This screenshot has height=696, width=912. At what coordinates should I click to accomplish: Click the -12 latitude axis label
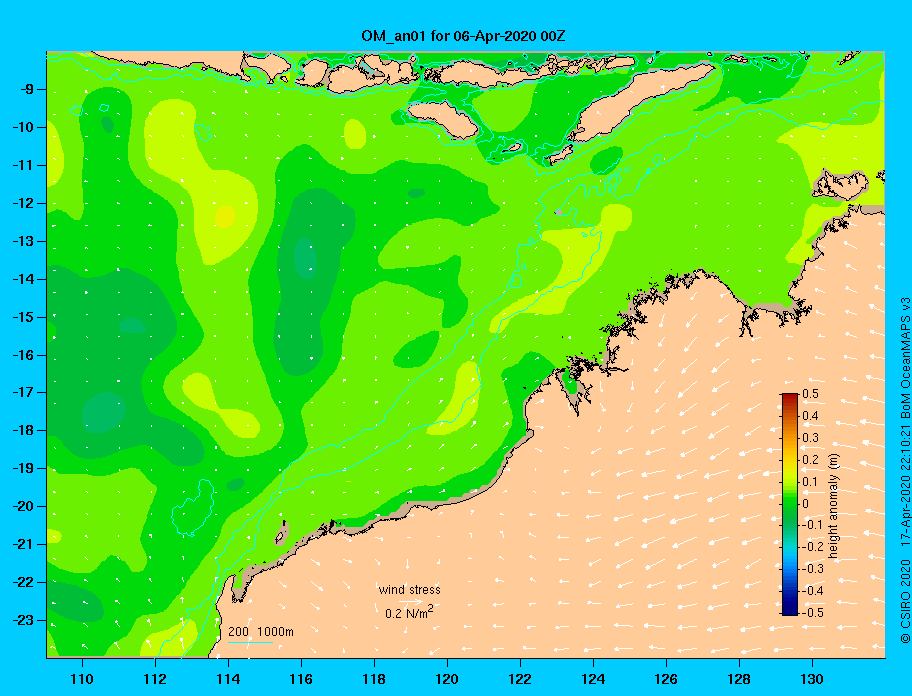click(23, 204)
